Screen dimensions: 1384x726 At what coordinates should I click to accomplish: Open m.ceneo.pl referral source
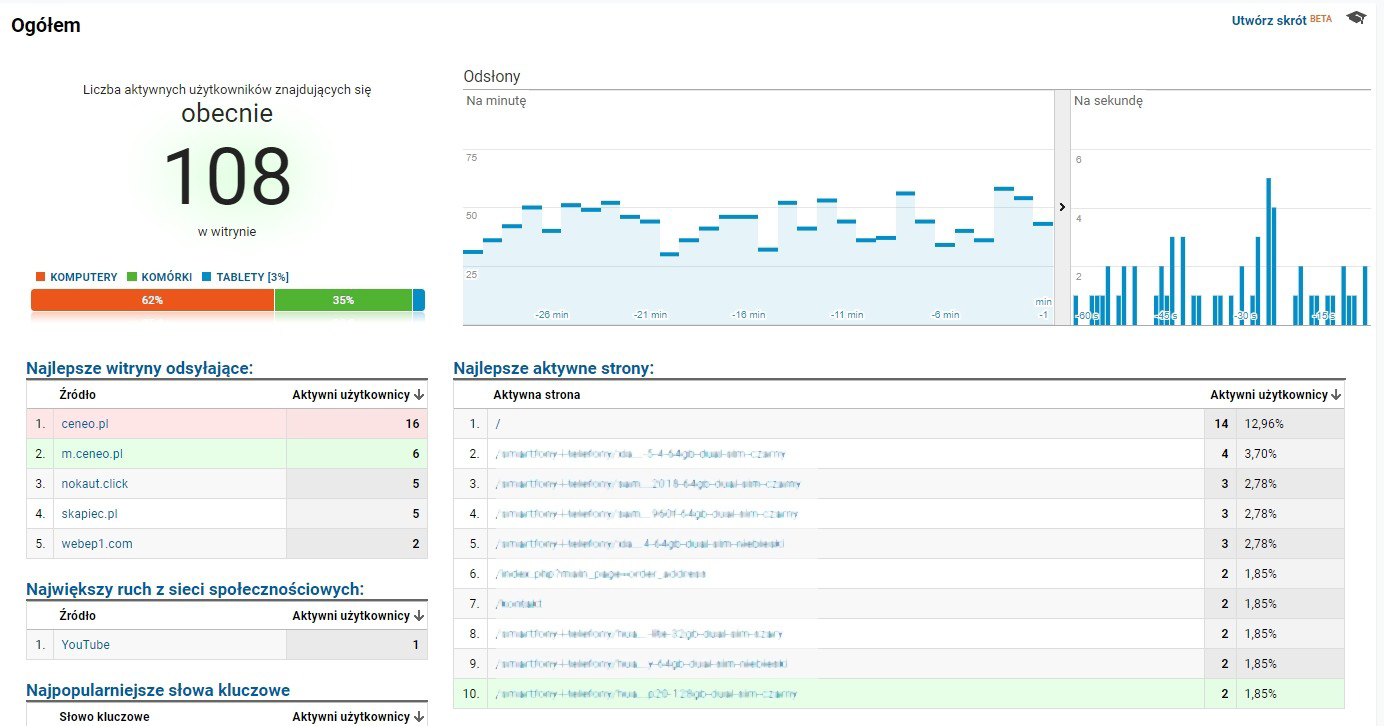point(92,454)
